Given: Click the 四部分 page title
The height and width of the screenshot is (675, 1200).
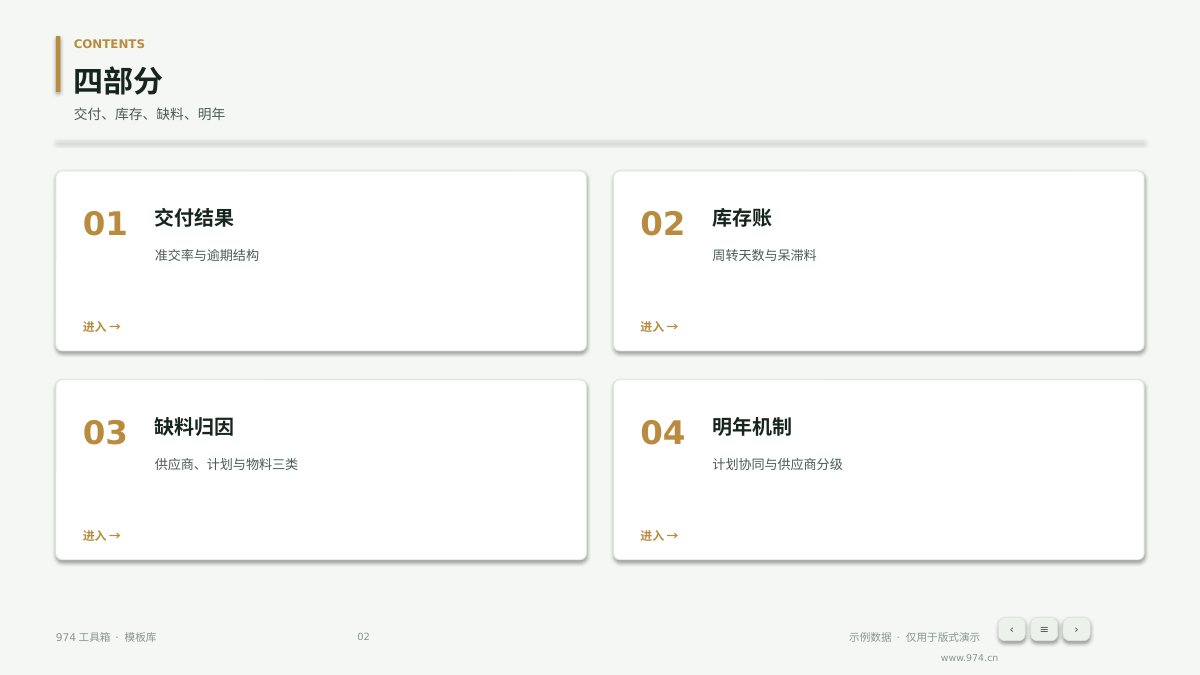Looking at the screenshot, I should pos(118,81).
